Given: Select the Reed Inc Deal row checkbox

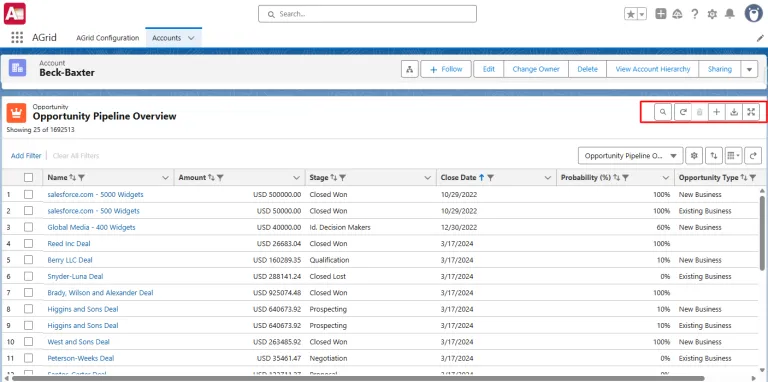Looking at the screenshot, I should 28,243.
